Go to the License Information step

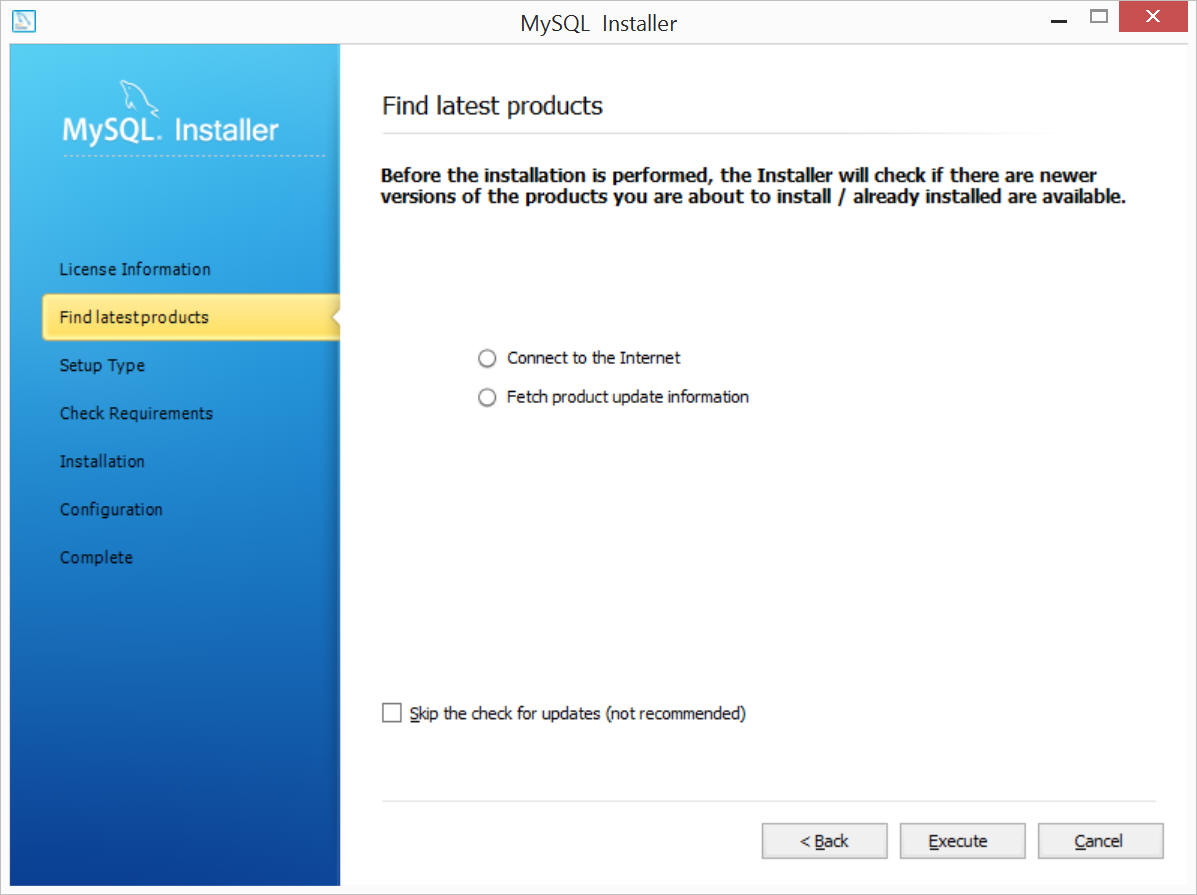click(135, 270)
